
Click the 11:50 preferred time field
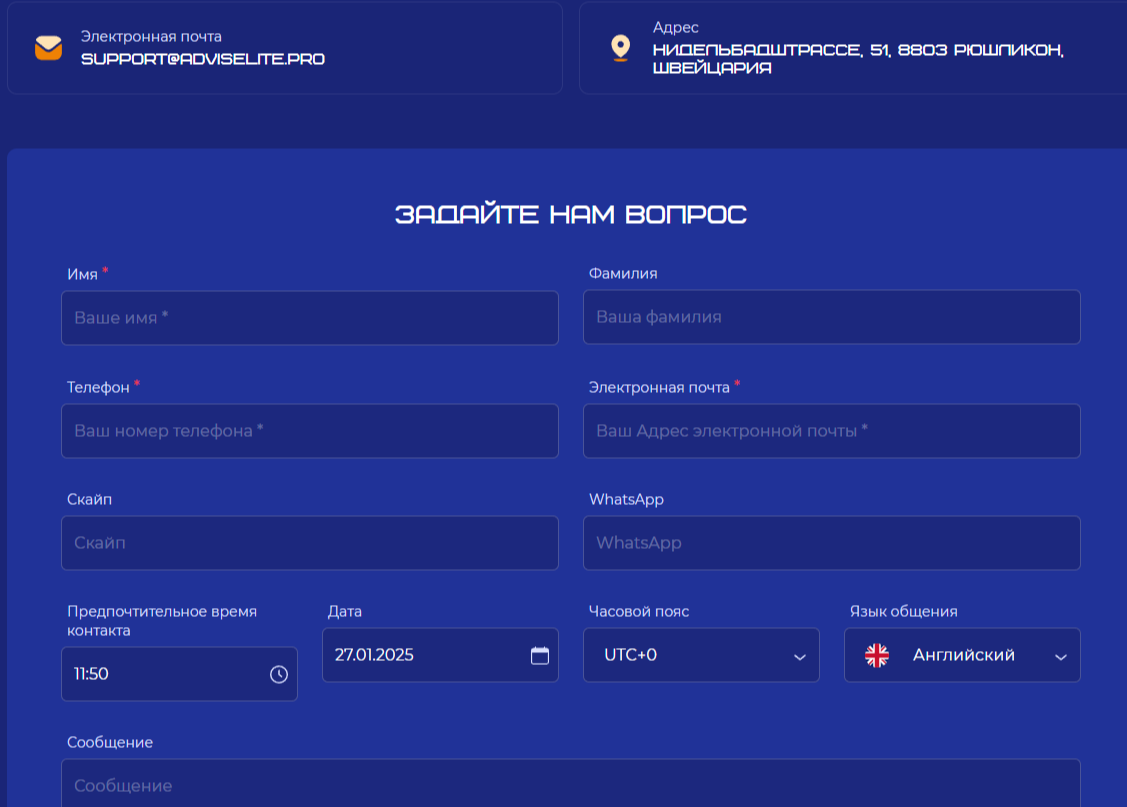180,674
